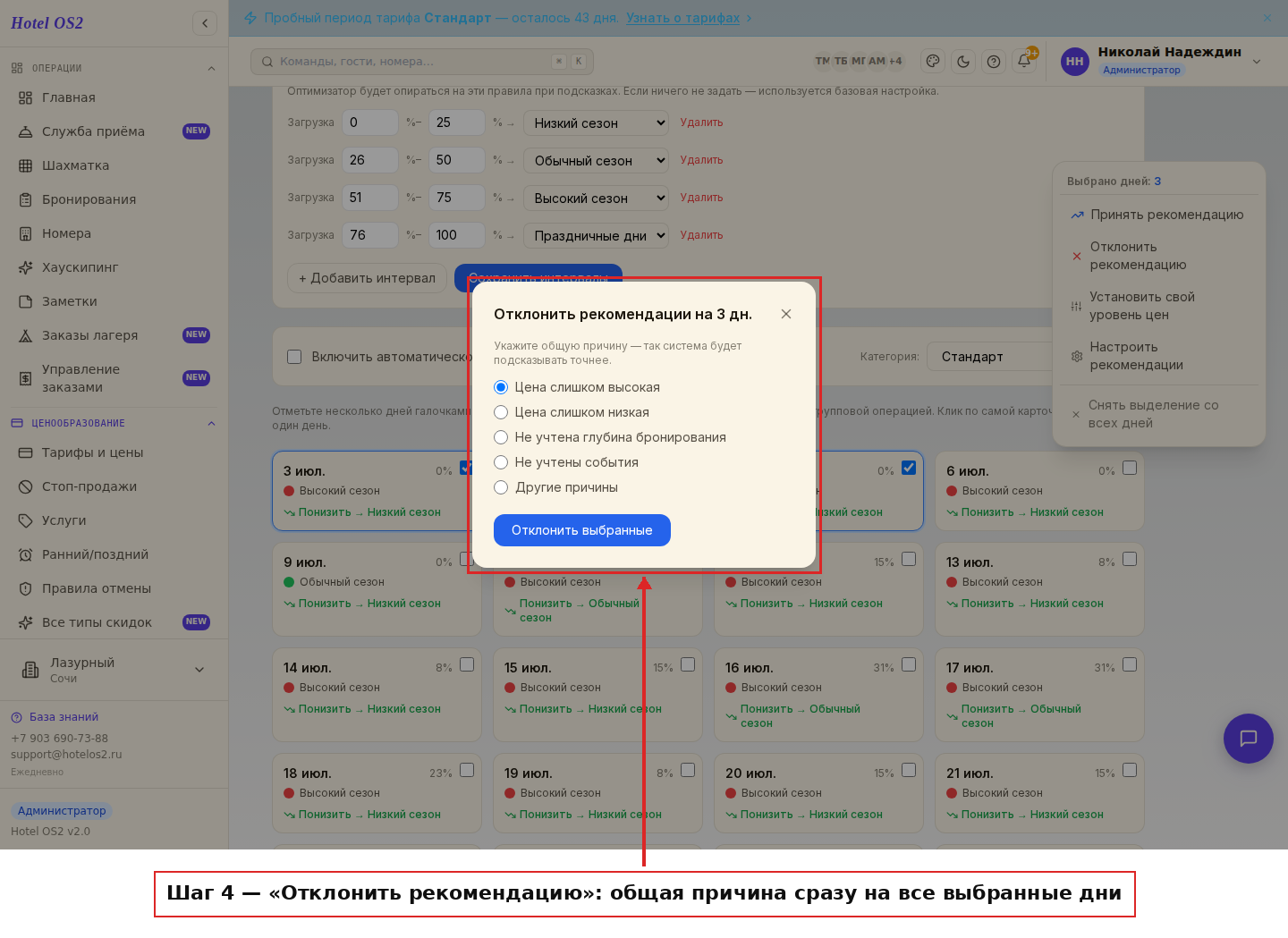Click the 'Отклонить выбранные' button

(582, 530)
